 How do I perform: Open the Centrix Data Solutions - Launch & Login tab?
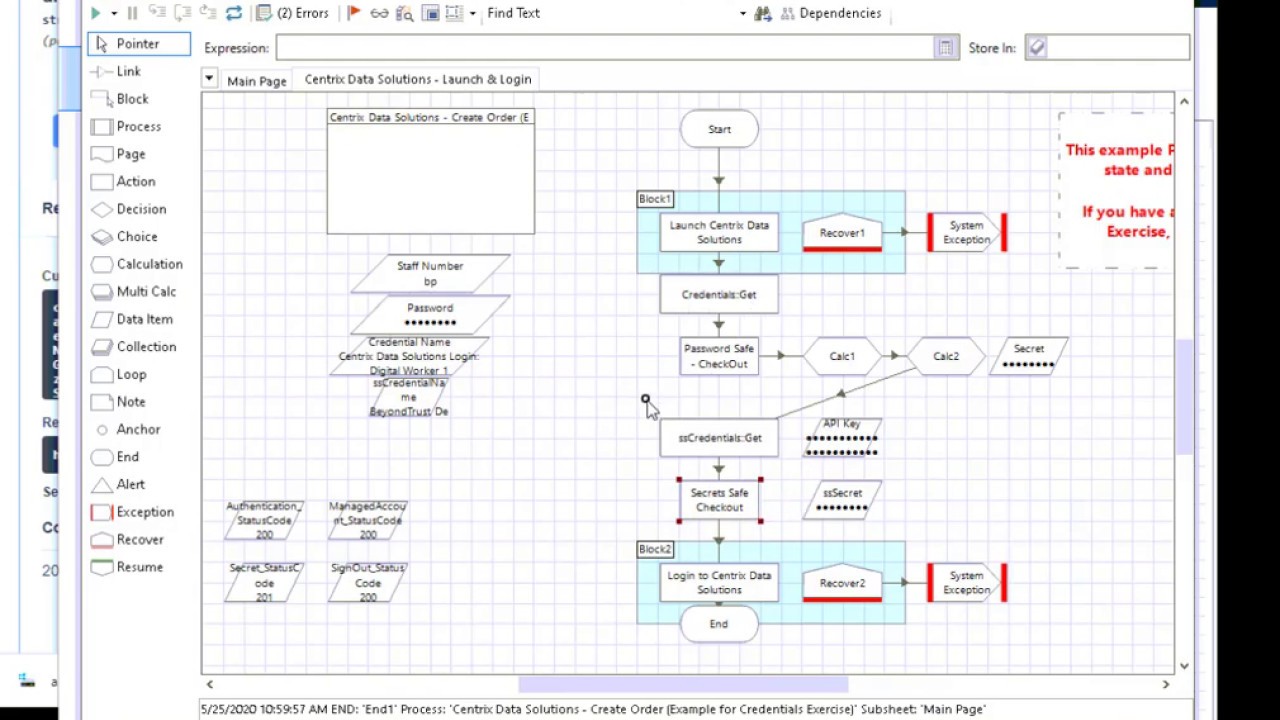tap(418, 79)
